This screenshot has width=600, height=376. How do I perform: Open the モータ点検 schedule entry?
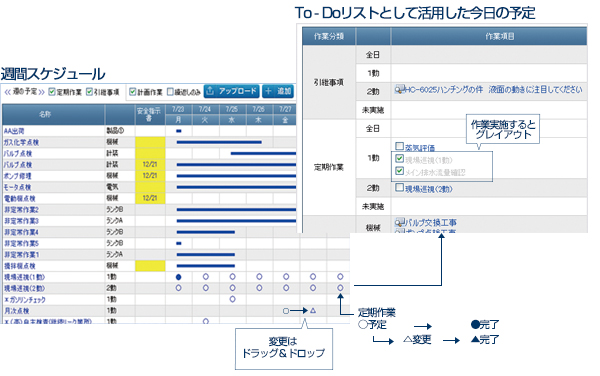pos(18,187)
